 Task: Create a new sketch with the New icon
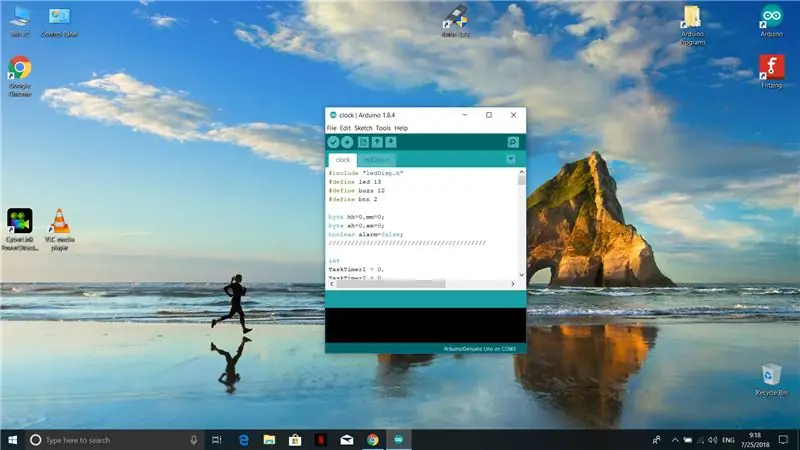click(363, 142)
